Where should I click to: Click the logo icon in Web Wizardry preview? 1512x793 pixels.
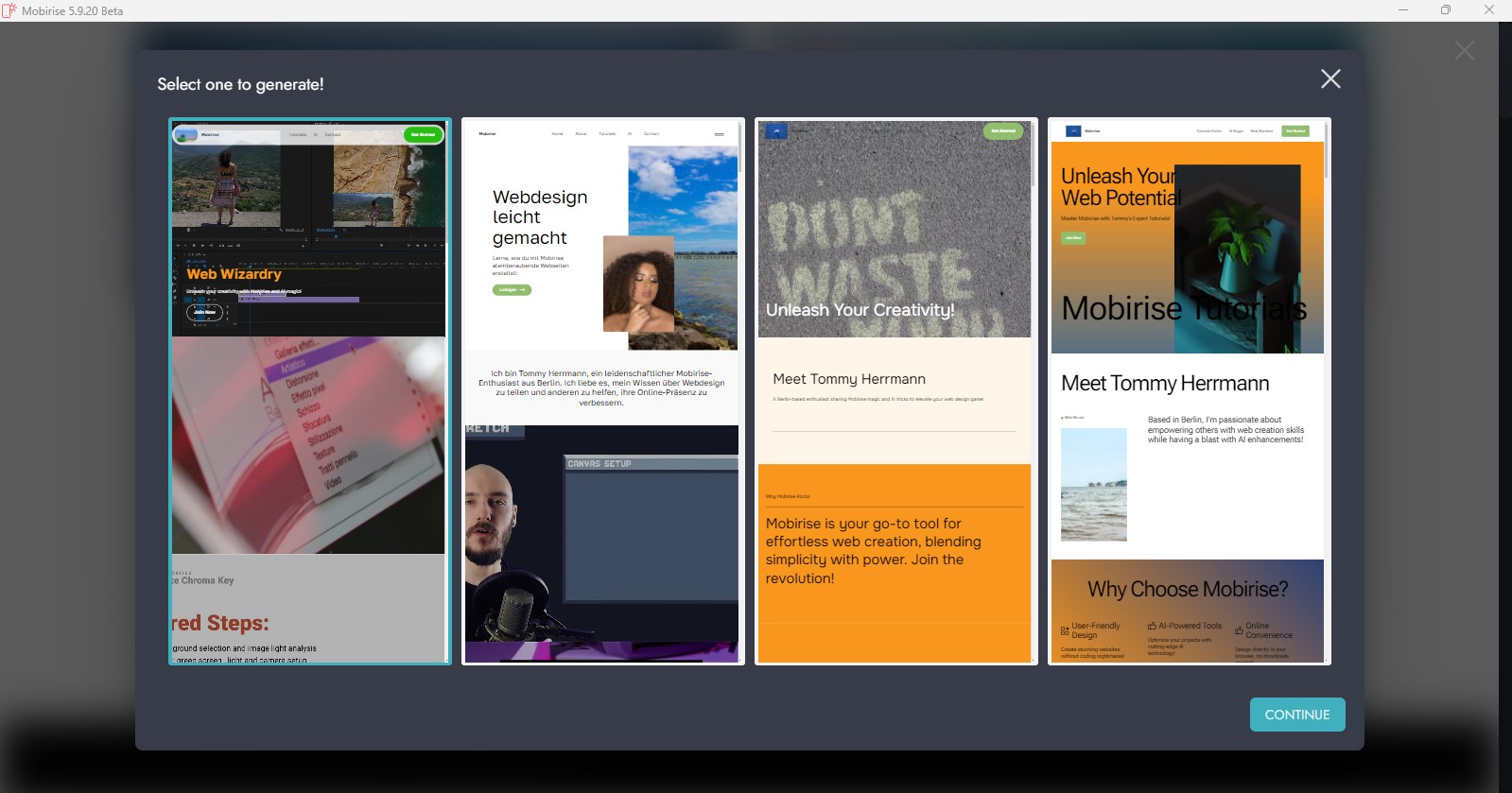[186, 134]
